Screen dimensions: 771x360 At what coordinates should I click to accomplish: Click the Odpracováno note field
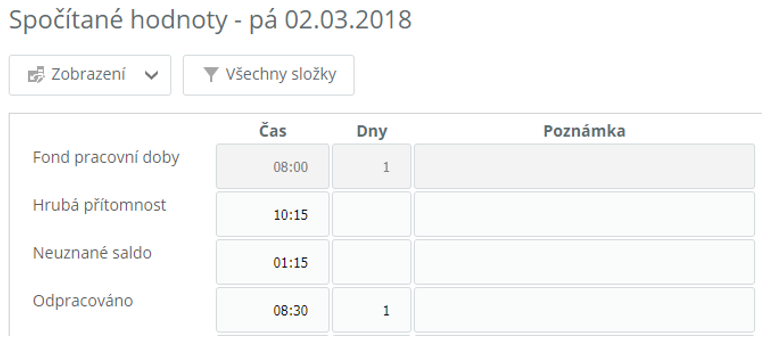point(584,310)
